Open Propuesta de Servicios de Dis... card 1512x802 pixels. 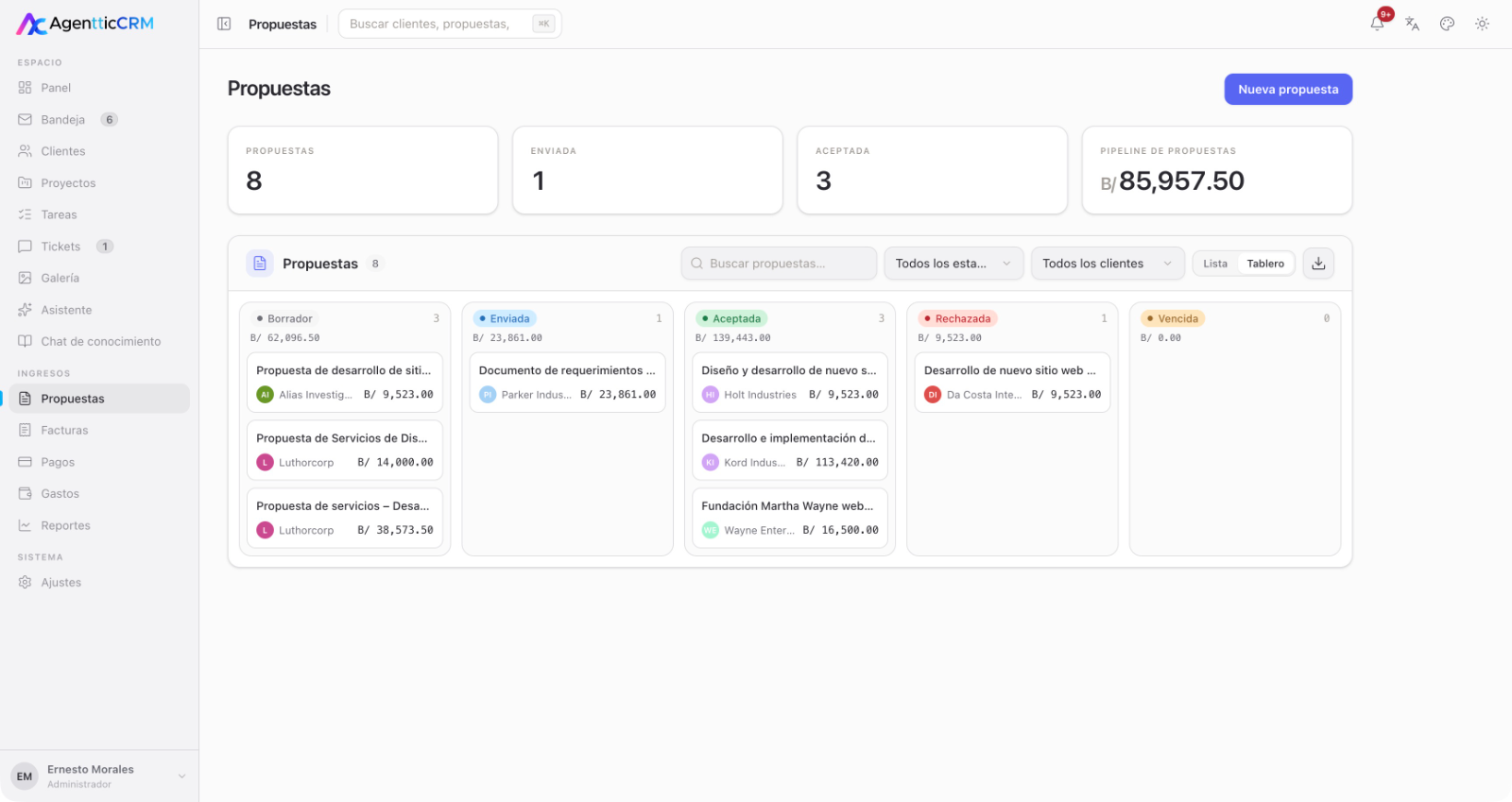345,451
